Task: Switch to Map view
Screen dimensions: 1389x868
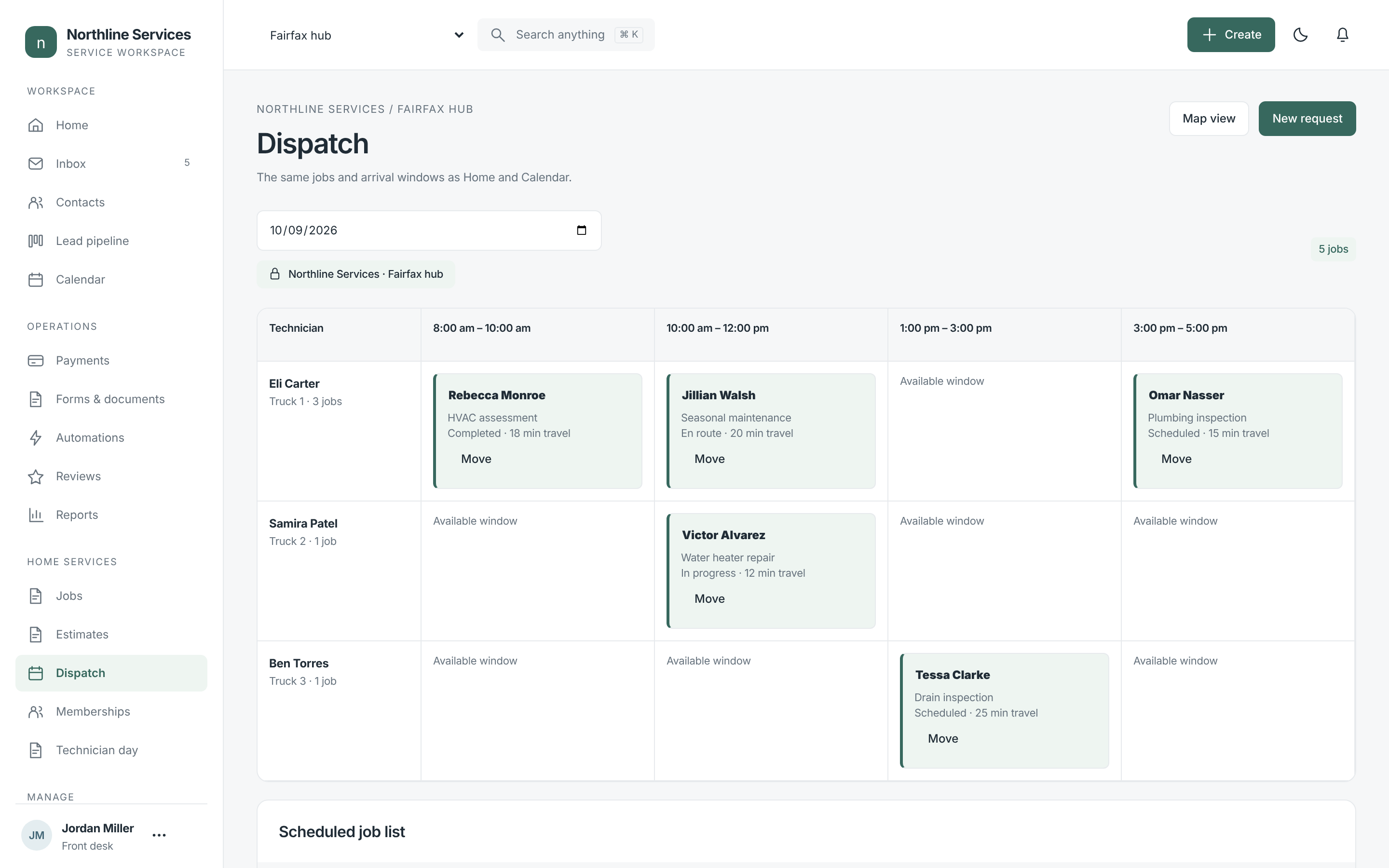Action: [x=1209, y=119]
